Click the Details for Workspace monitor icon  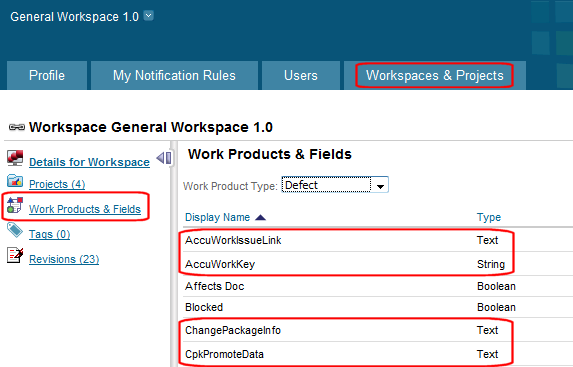click(x=15, y=158)
